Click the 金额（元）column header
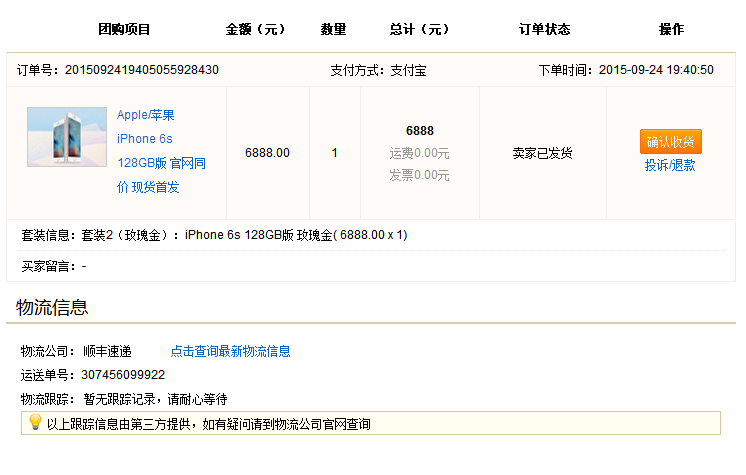Viewport: 746px width, 475px height. tap(255, 30)
